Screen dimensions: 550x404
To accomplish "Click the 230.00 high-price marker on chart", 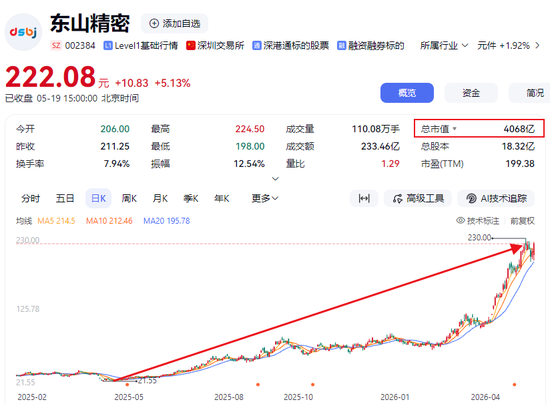I will [x=479, y=237].
